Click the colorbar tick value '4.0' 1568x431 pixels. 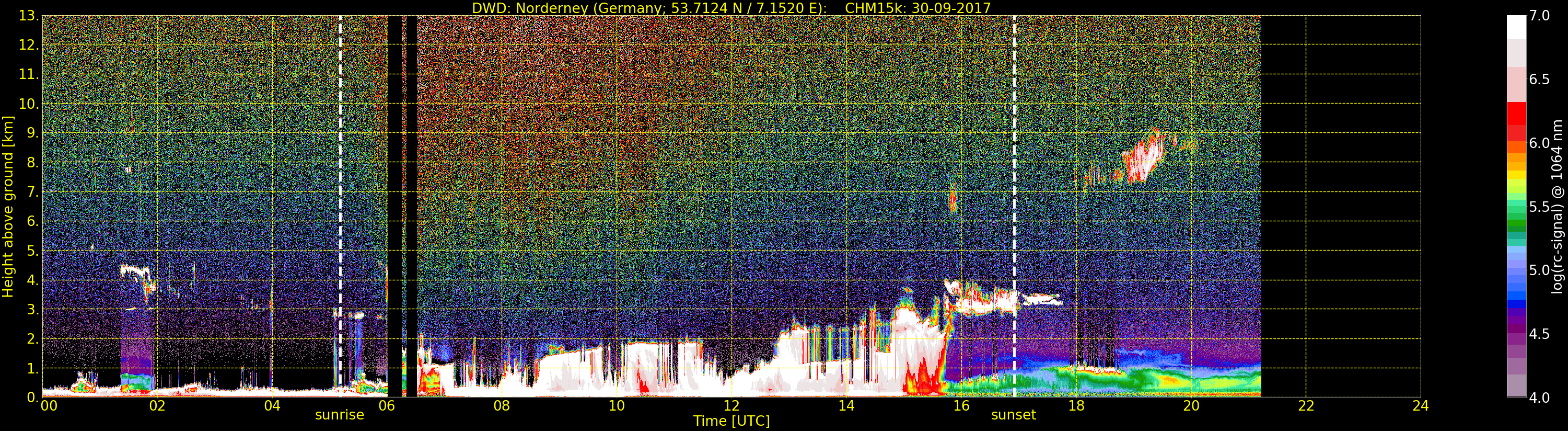1539,398
